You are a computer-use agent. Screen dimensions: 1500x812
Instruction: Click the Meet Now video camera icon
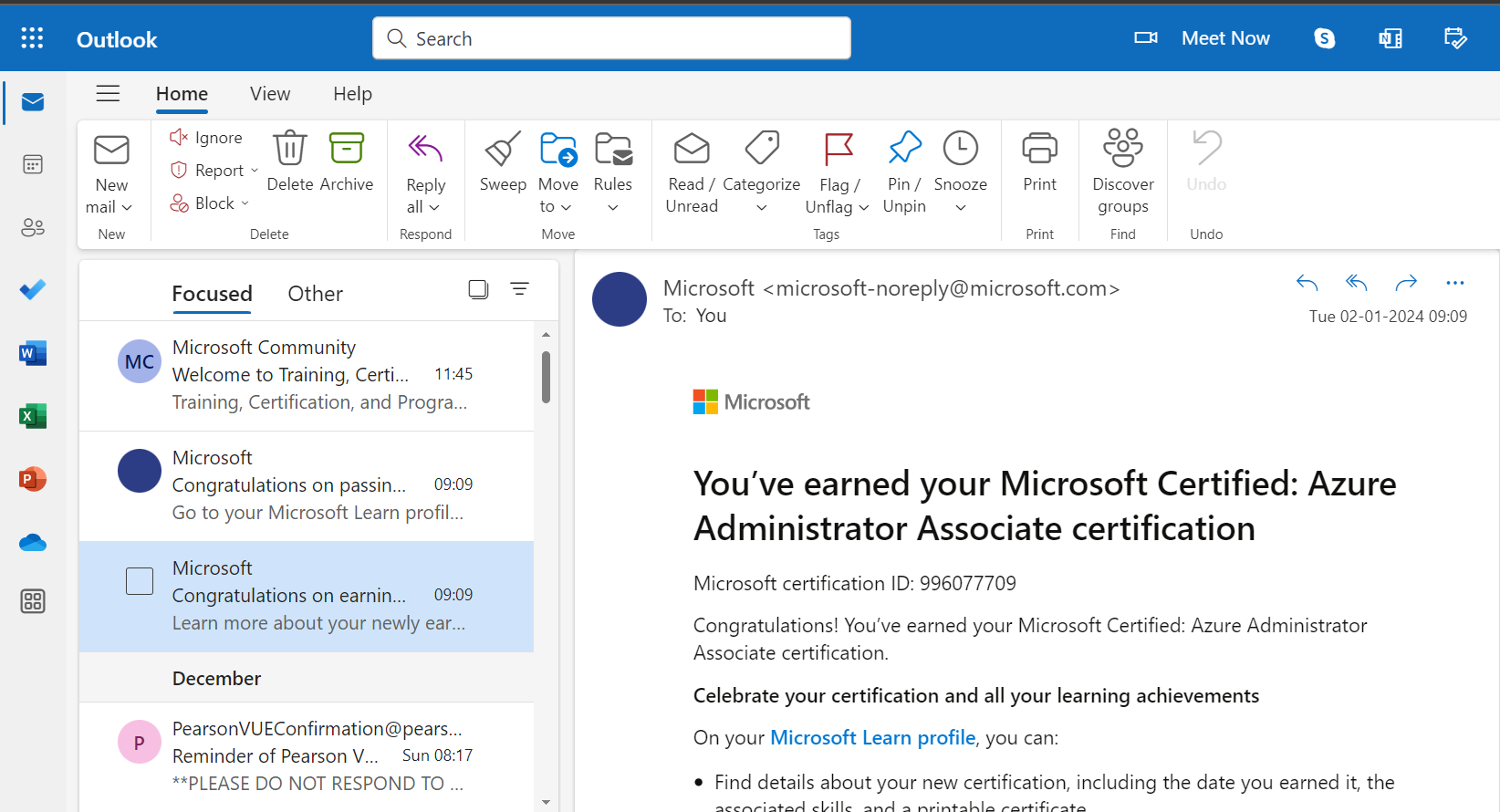[1146, 38]
